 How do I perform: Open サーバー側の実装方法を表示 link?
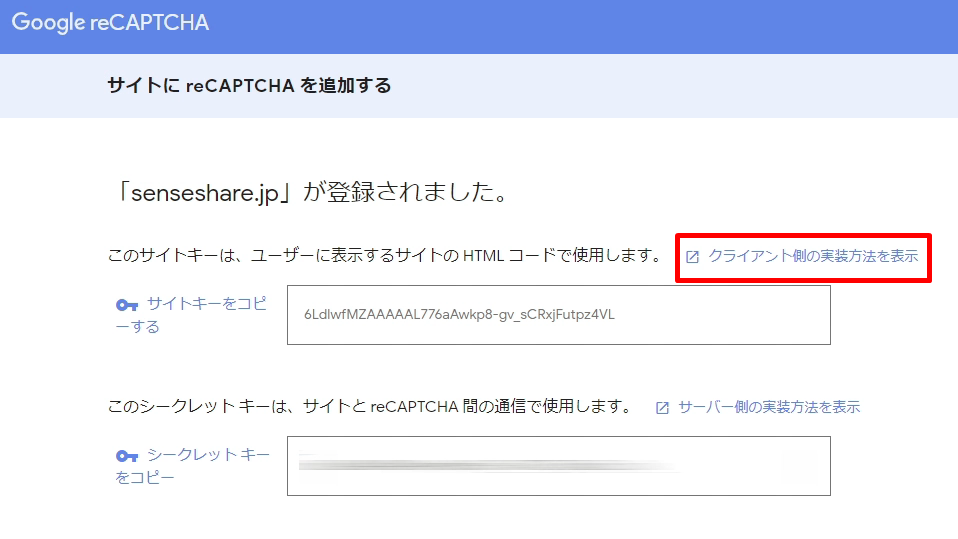tap(769, 407)
